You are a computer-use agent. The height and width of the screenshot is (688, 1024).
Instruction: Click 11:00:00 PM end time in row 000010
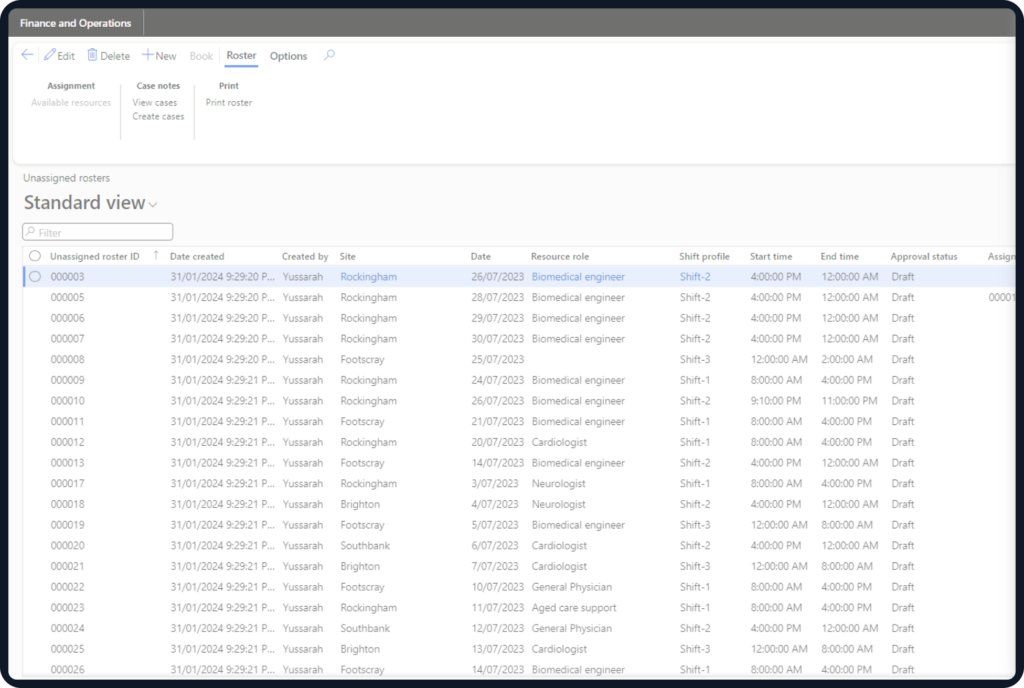tap(850, 401)
